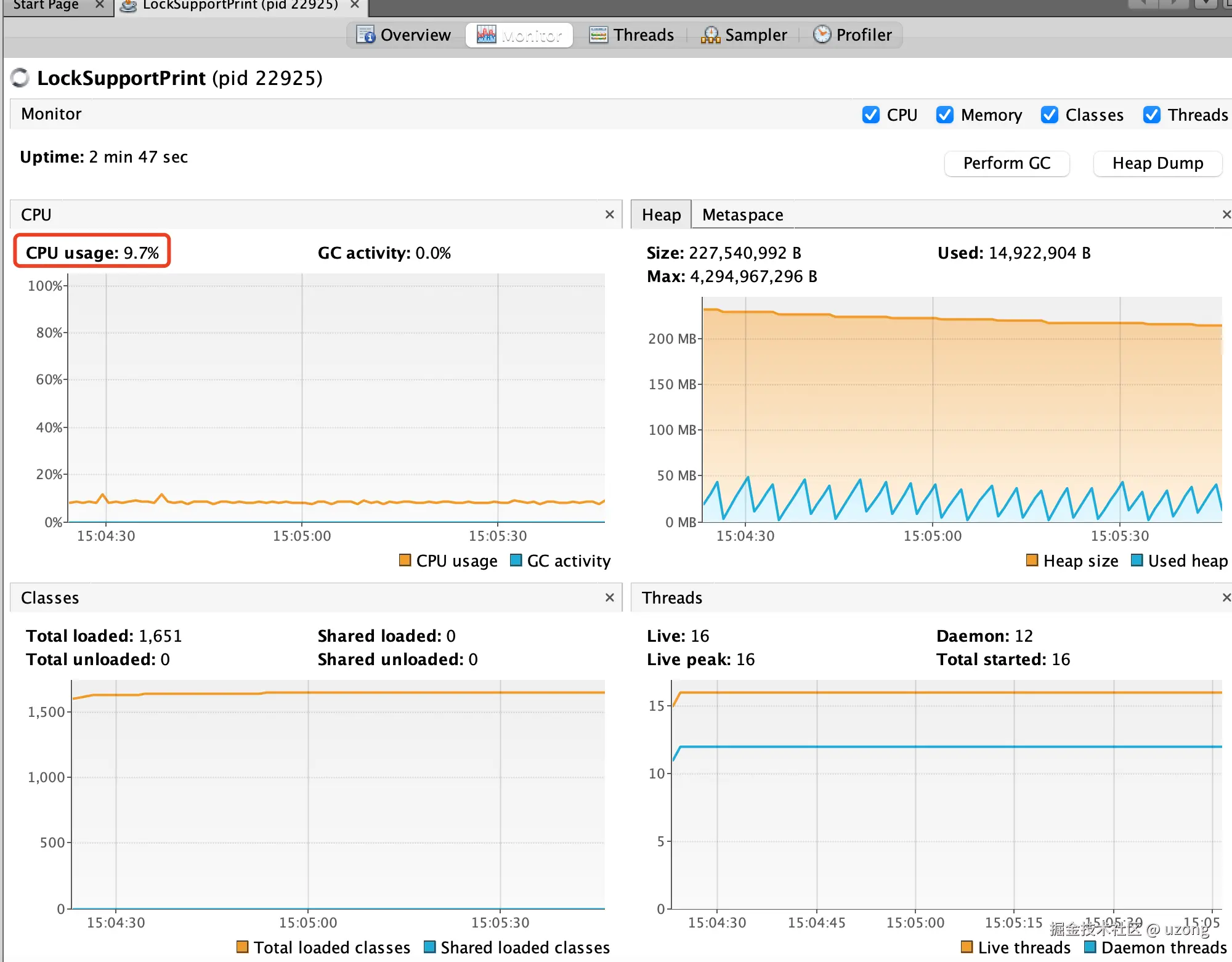Toggle the Memory checkbox
Viewport: 1232px width, 962px height.
point(945,115)
